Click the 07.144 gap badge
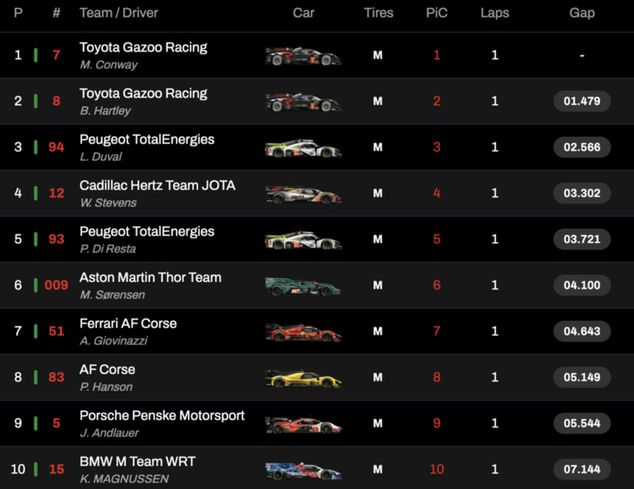Viewport: 634px width, 489px height. (x=582, y=469)
